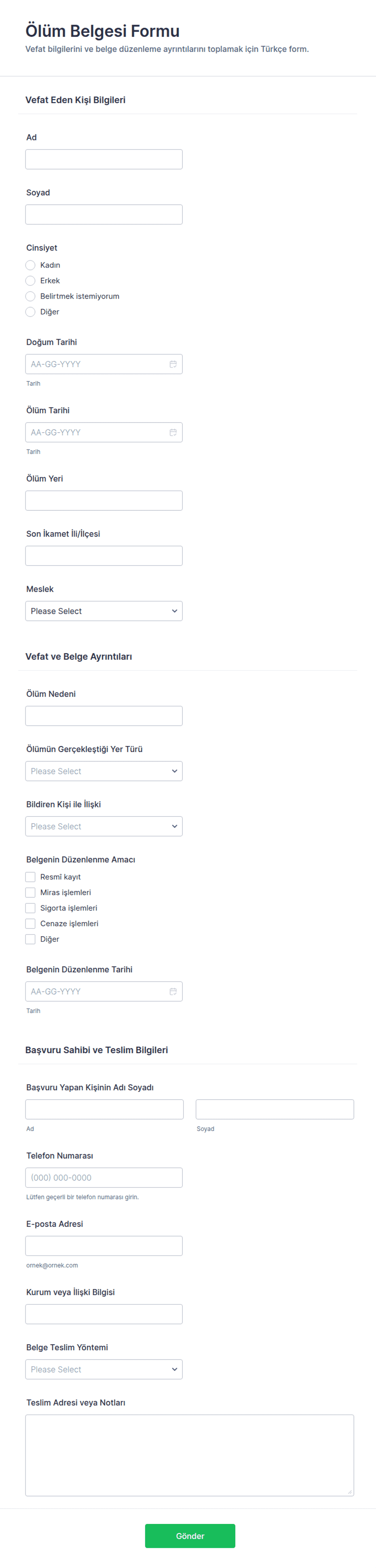Click the Ad text field at top

click(104, 159)
